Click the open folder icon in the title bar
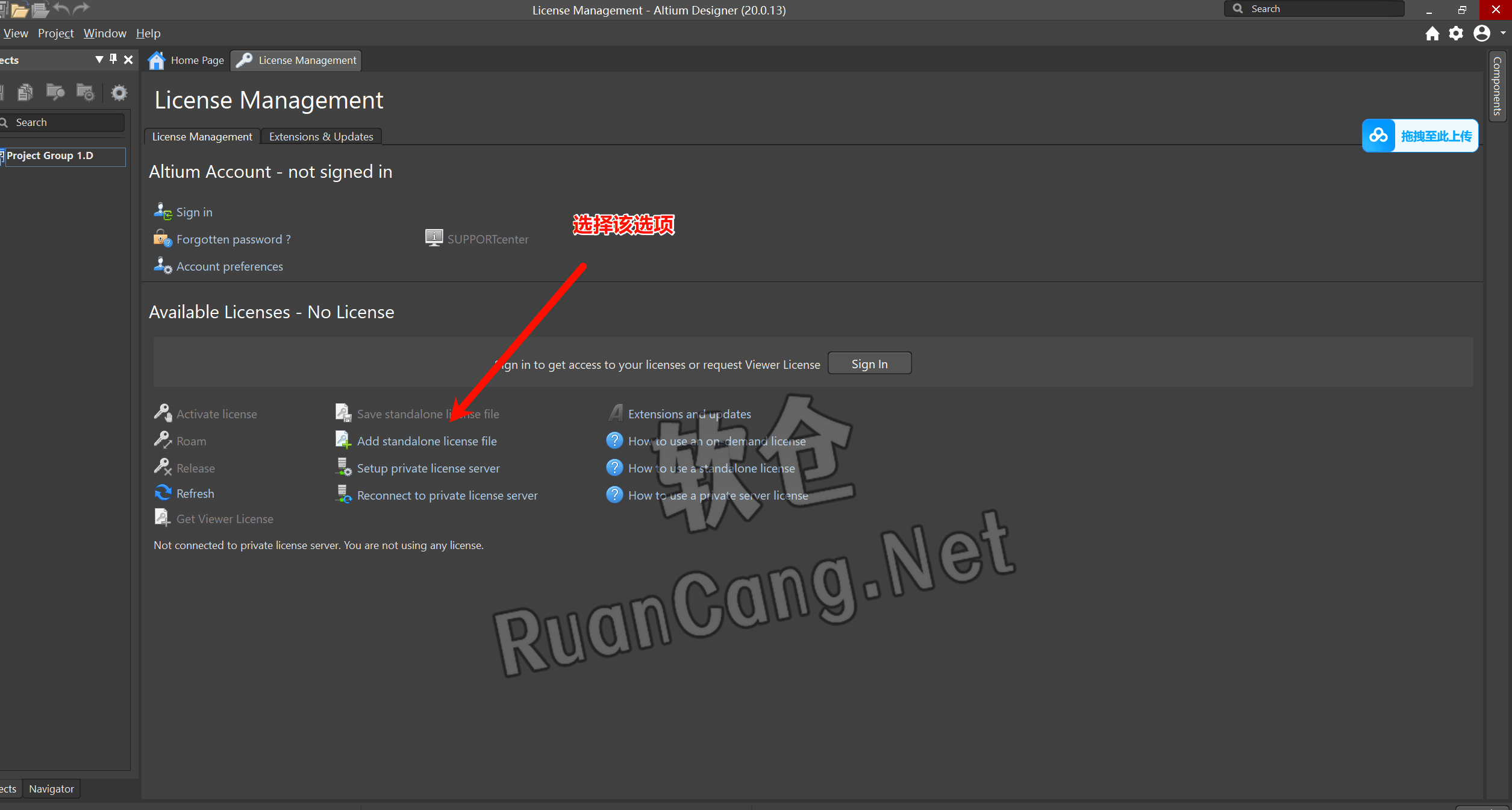Viewport: 1512px width, 810px height. pos(20,9)
